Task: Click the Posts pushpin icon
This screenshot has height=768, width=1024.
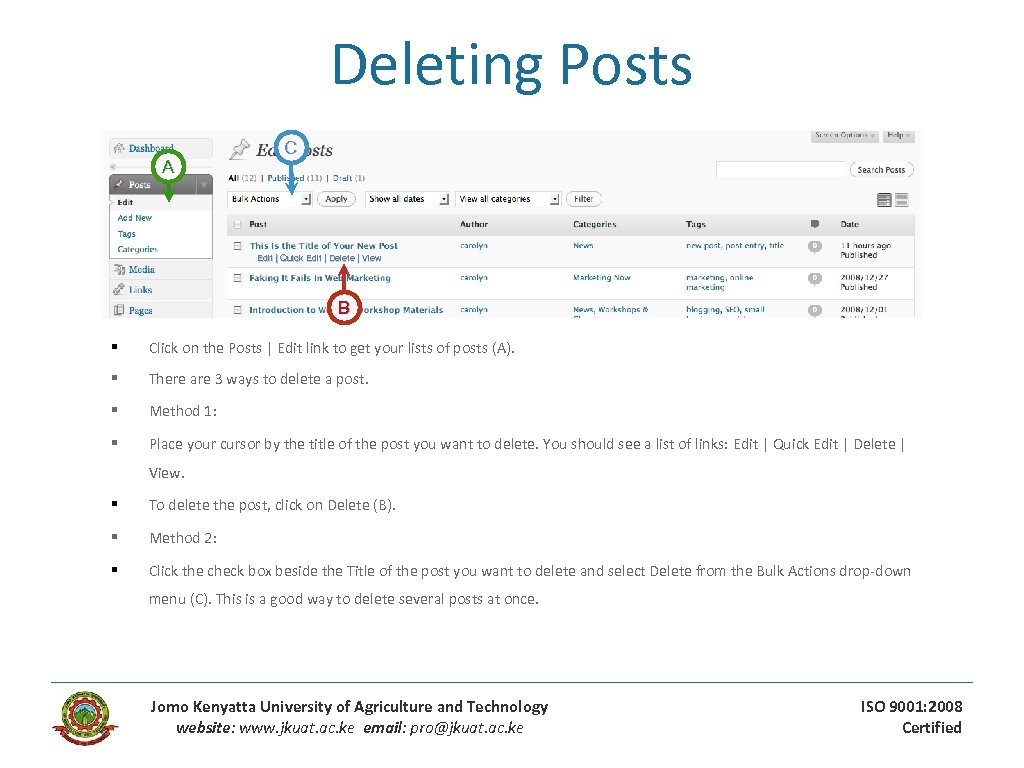Action: [117, 184]
